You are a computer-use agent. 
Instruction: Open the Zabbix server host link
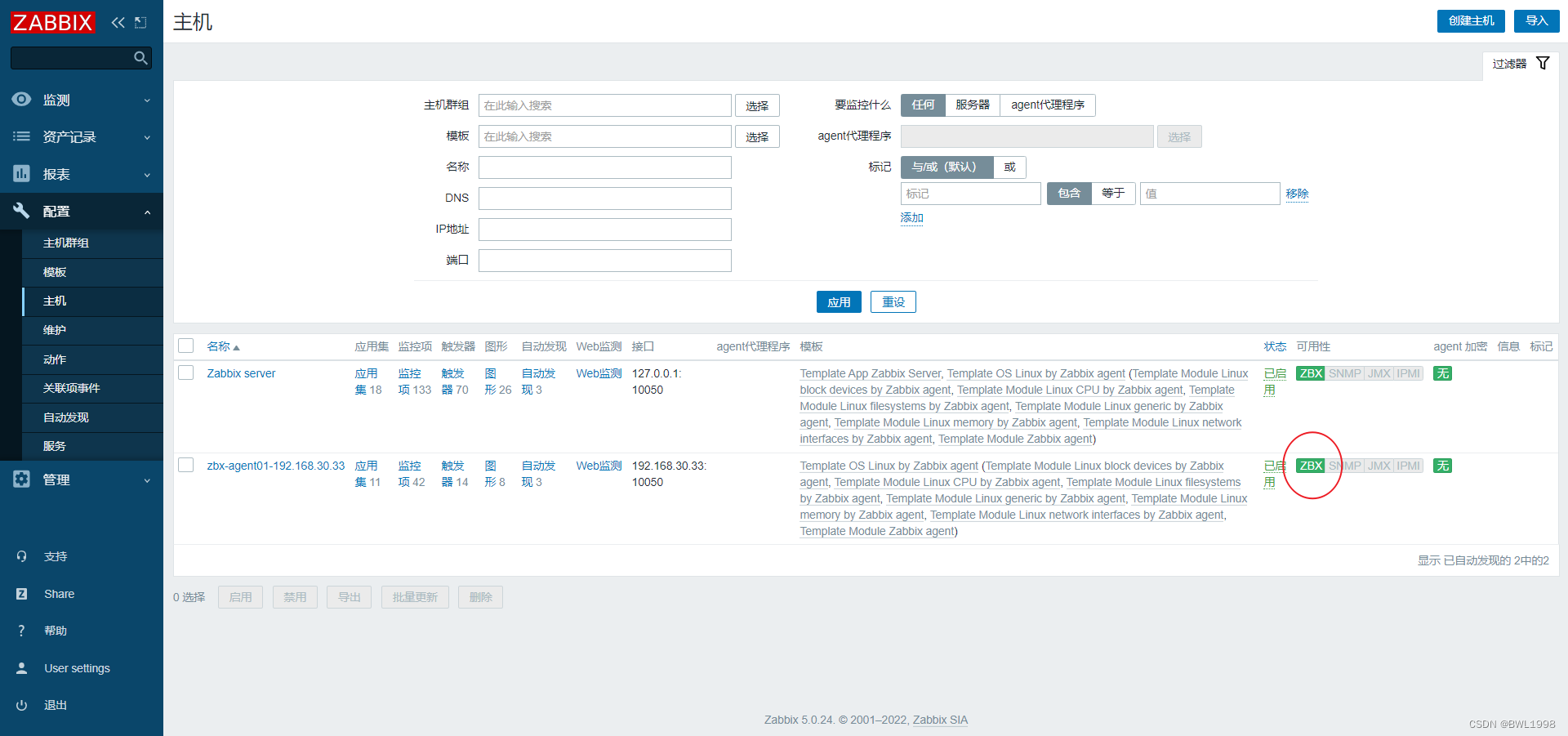[x=241, y=373]
